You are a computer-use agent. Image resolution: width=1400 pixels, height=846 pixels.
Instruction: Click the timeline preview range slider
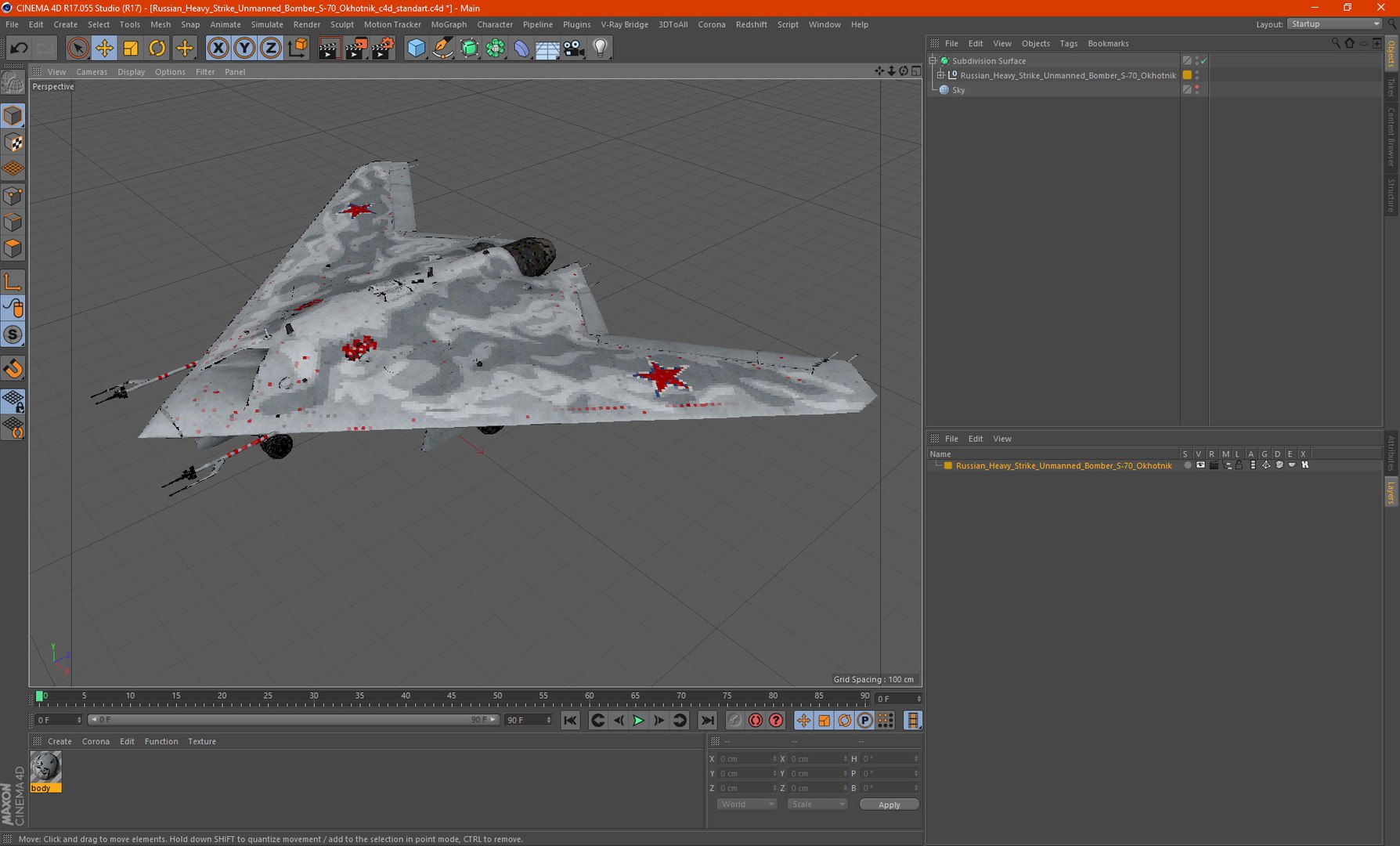click(x=293, y=720)
